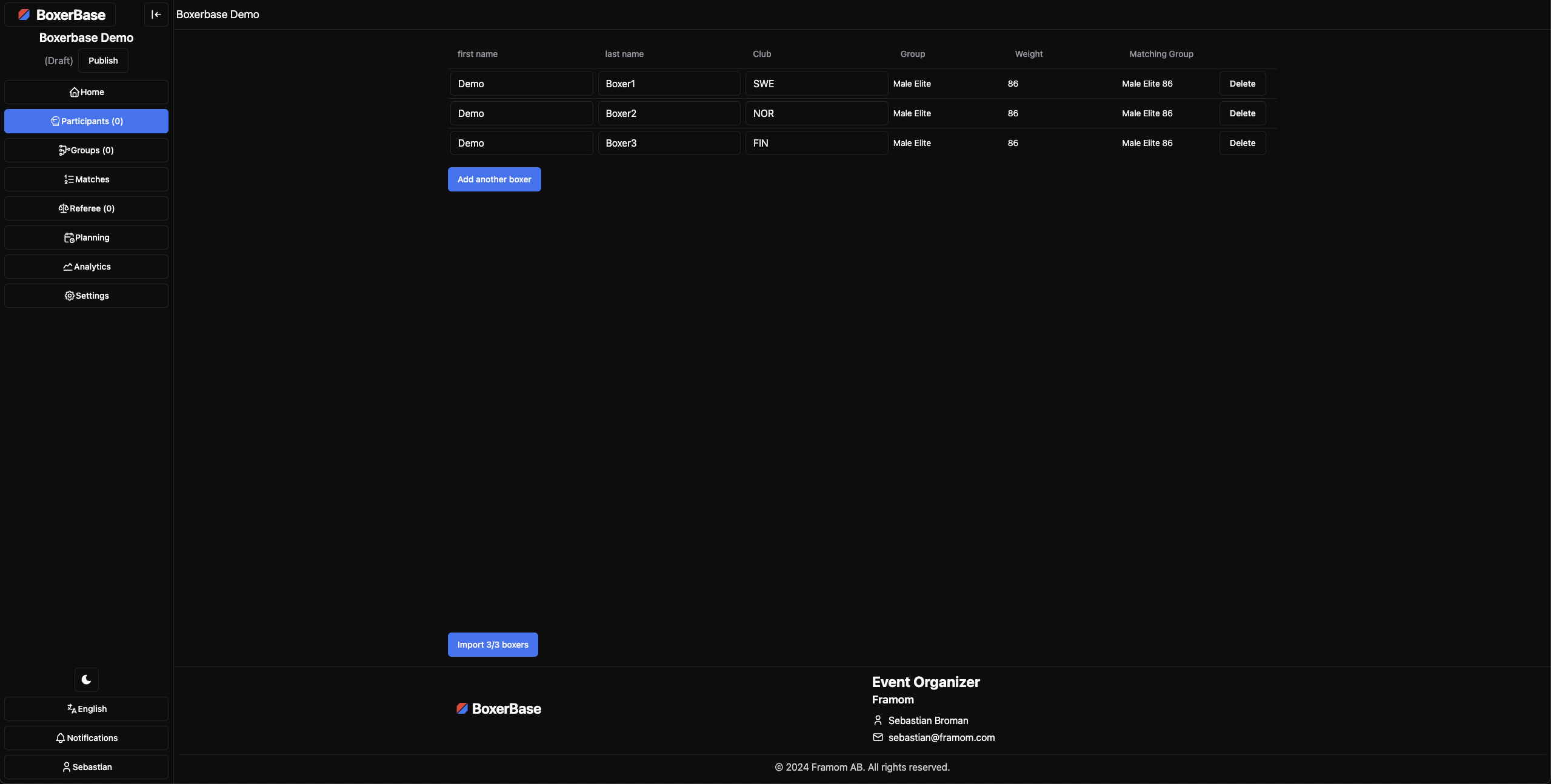Open the Home page

pyautogui.click(x=86, y=92)
